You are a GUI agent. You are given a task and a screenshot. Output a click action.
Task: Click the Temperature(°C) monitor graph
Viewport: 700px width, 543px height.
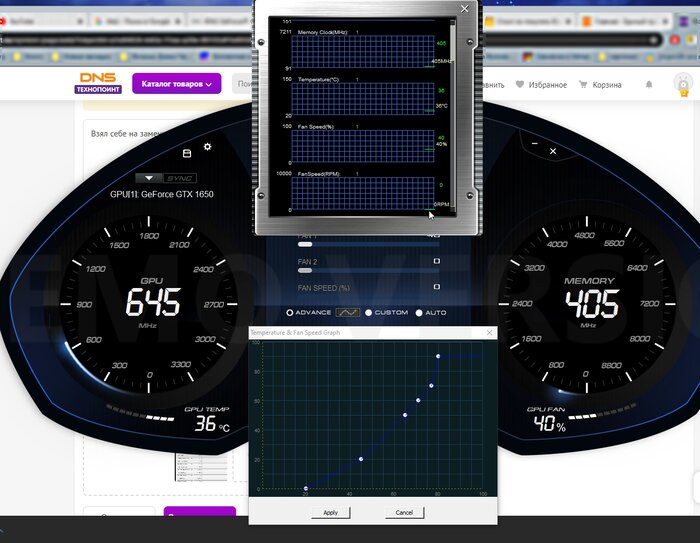point(362,99)
